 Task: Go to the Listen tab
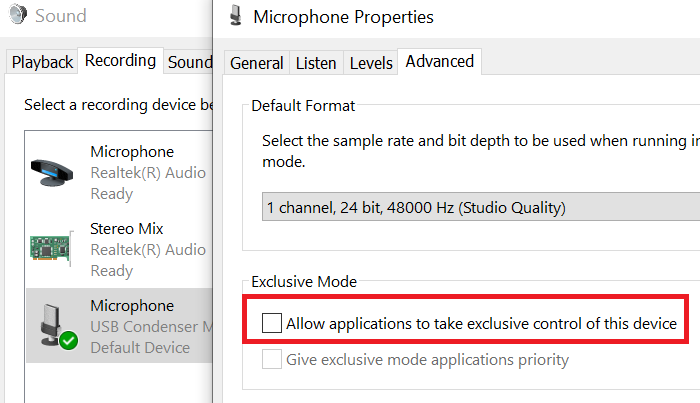(316, 63)
